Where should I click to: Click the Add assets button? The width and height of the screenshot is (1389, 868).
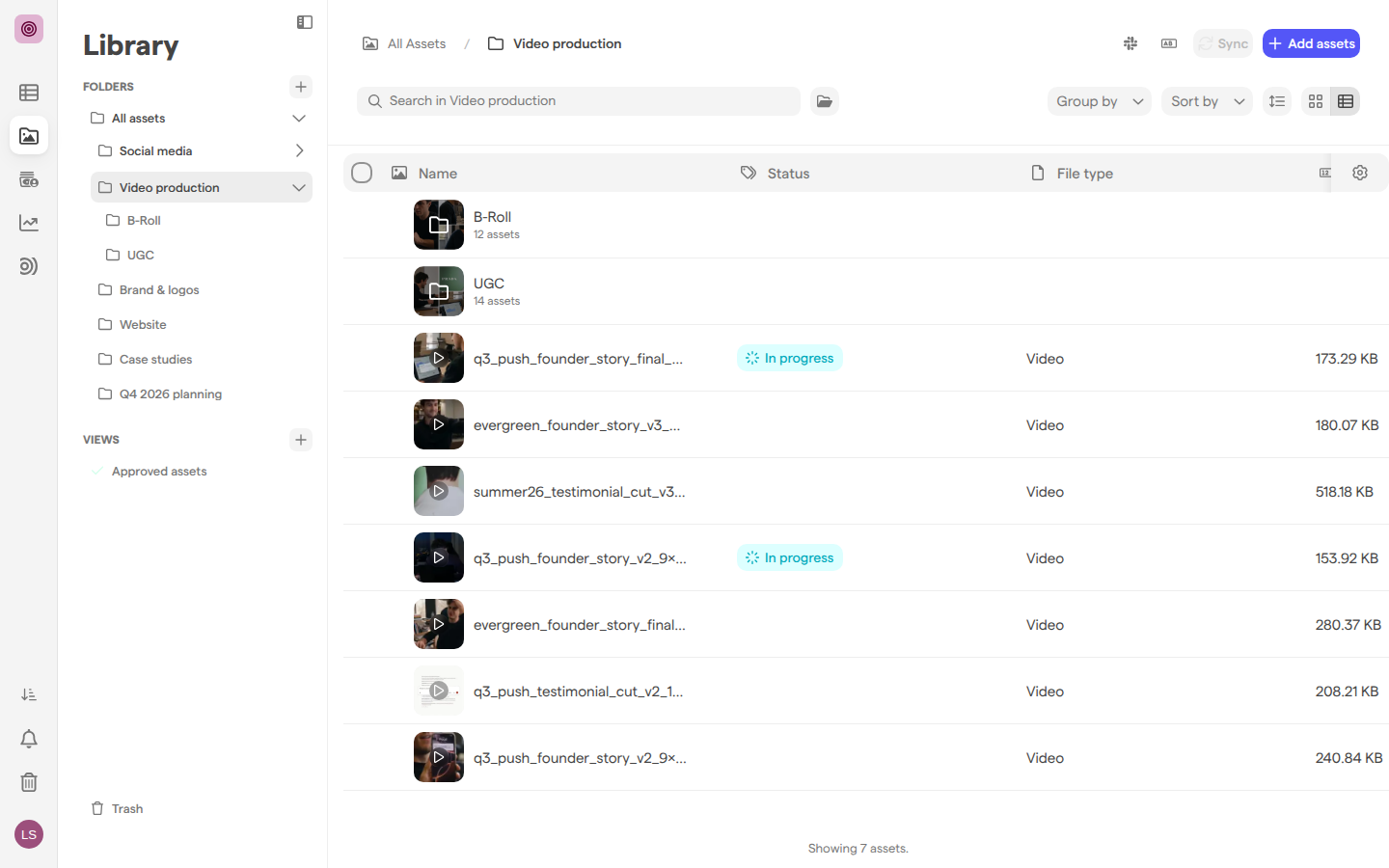click(x=1311, y=43)
